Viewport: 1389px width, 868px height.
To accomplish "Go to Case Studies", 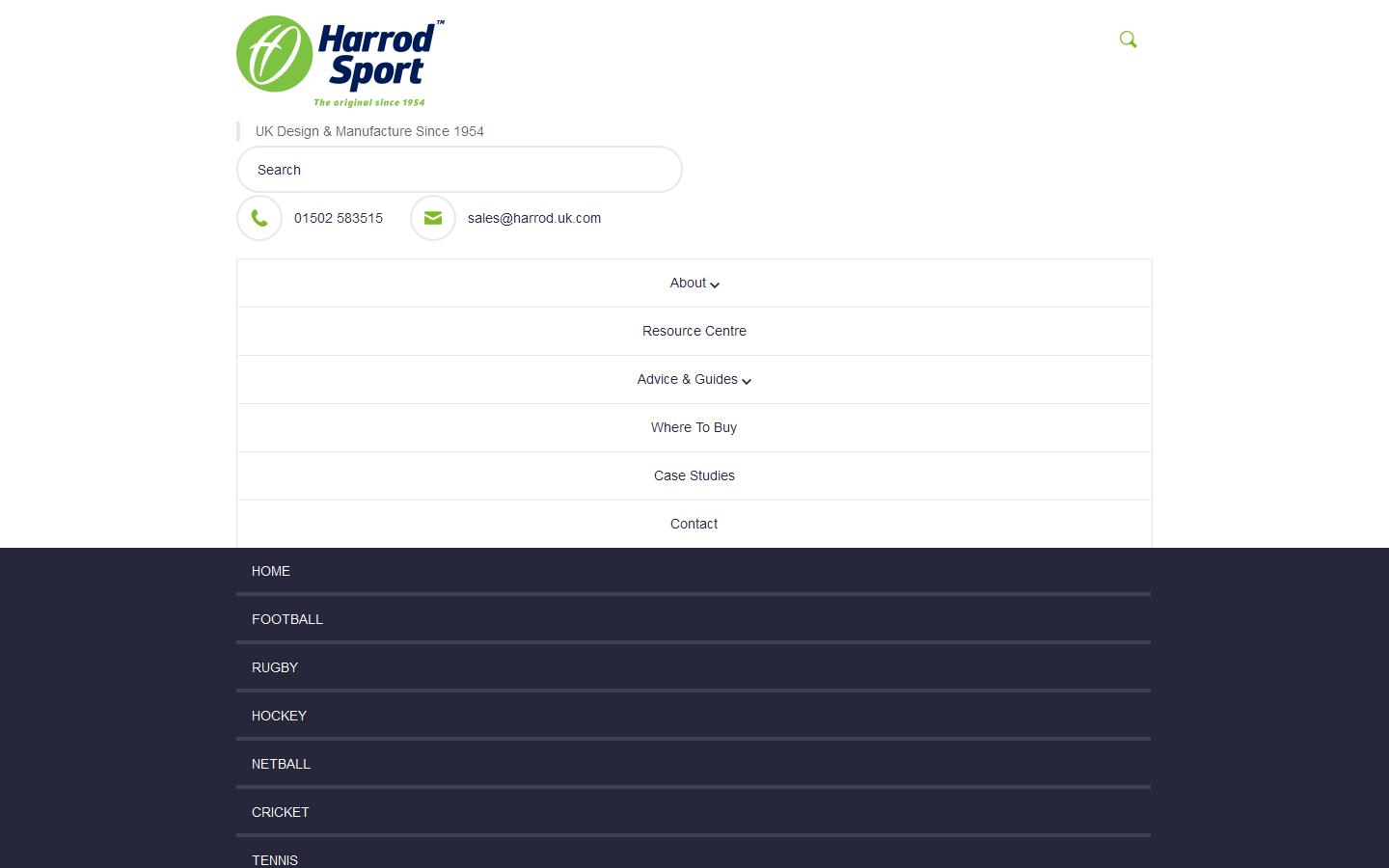I will 694,475.
